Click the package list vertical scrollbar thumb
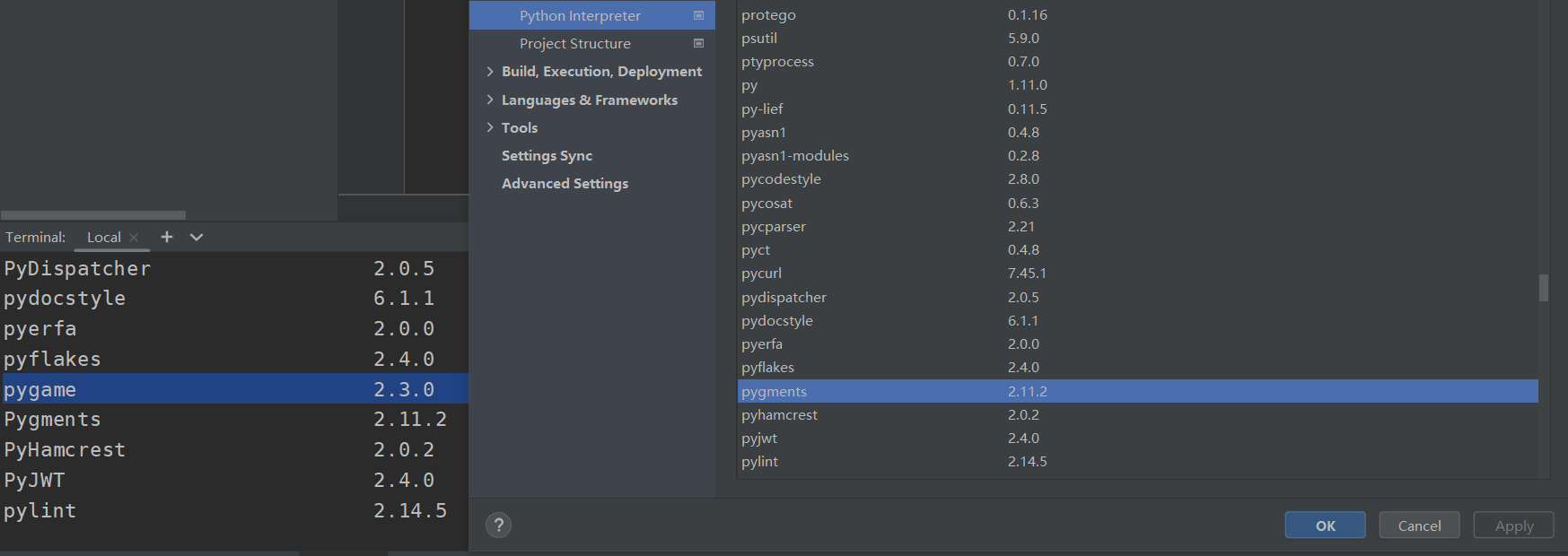 coord(1544,288)
